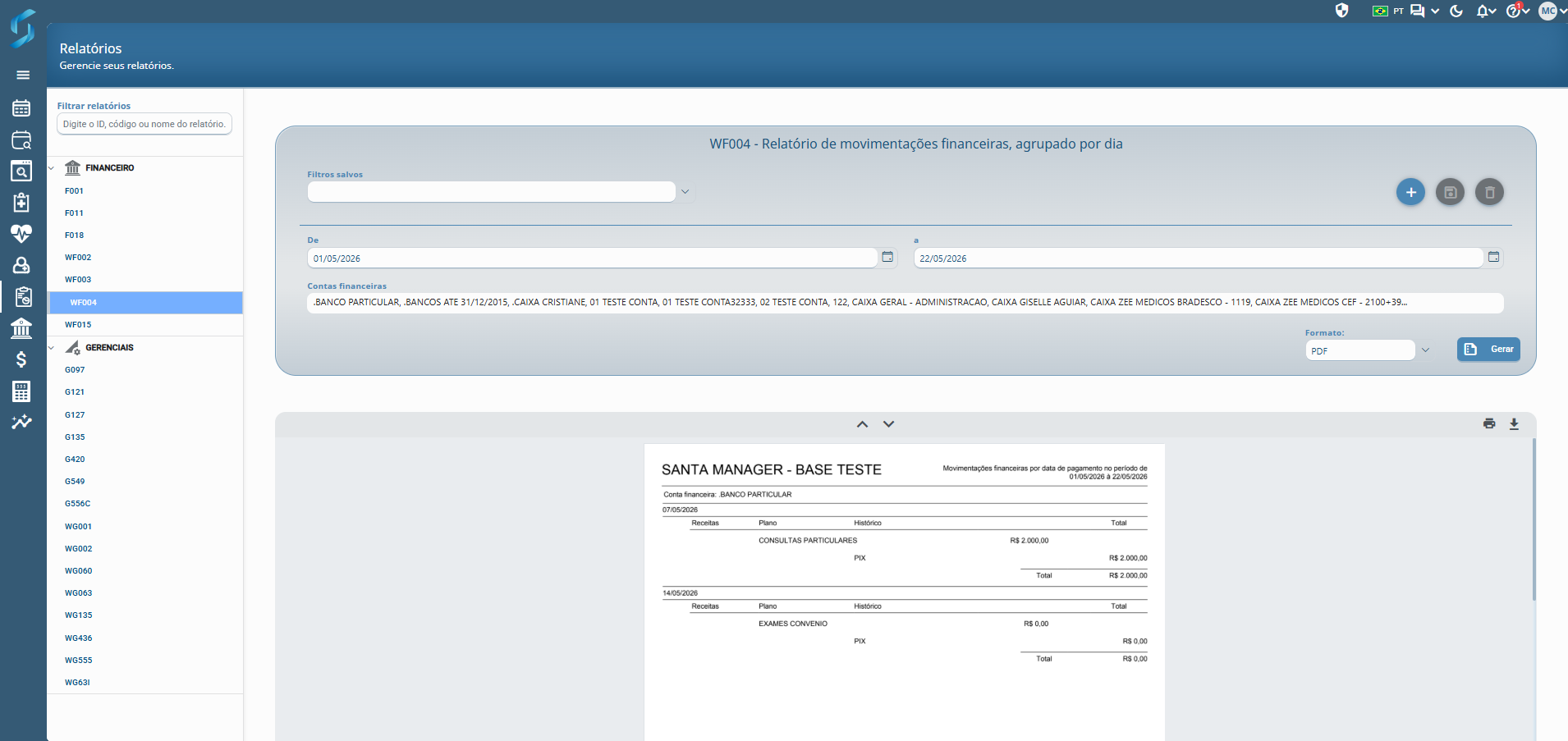Focus the filter reports search field
Image resolution: width=1568 pixels, height=741 pixels.
144,124
